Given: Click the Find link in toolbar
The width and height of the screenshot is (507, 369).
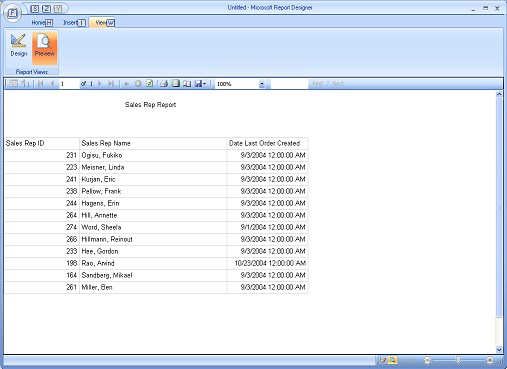Looking at the screenshot, I should pos(317,84).
